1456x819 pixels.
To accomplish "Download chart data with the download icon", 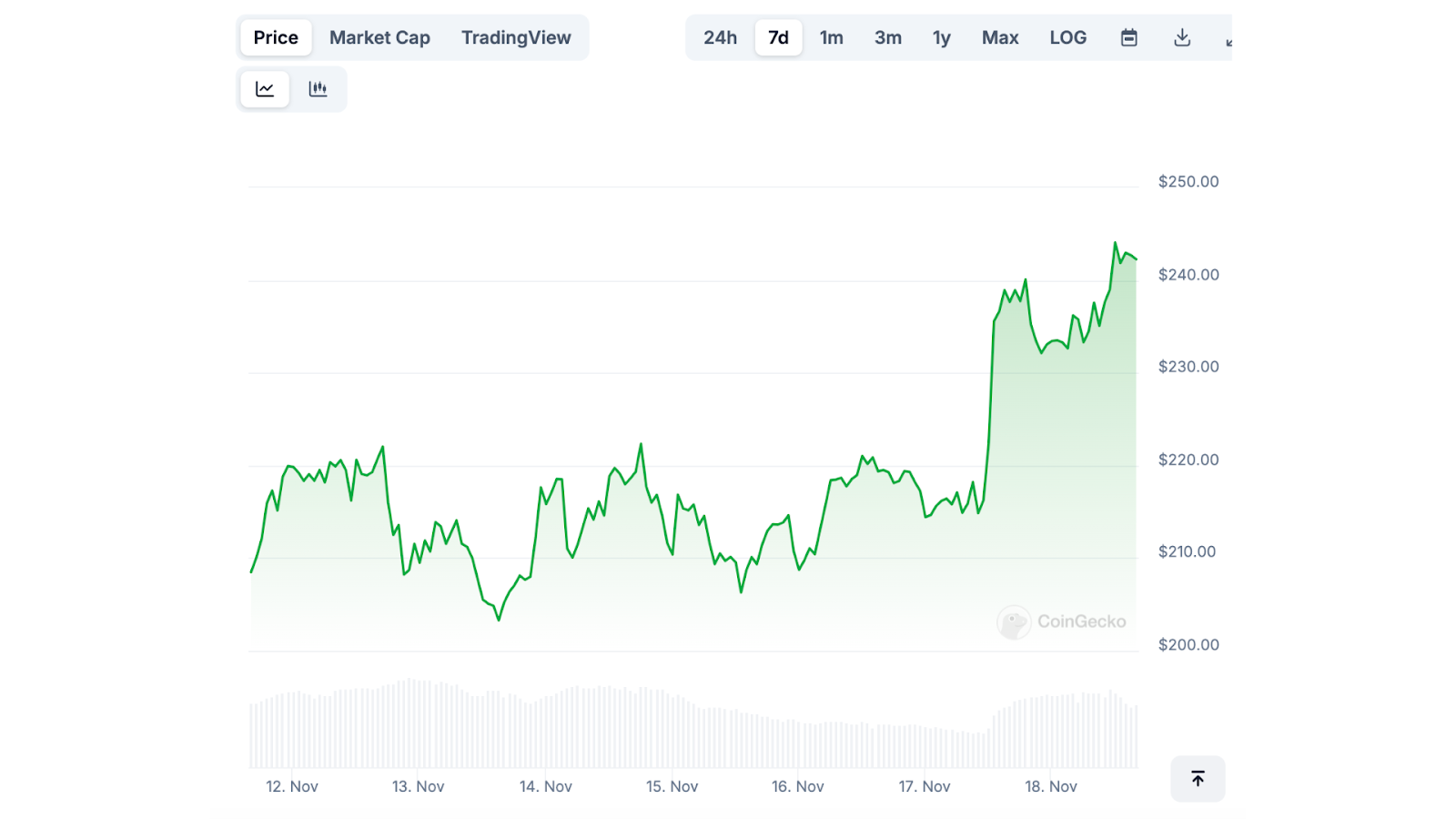I will pyautogui.click(x=1182, y=37).
